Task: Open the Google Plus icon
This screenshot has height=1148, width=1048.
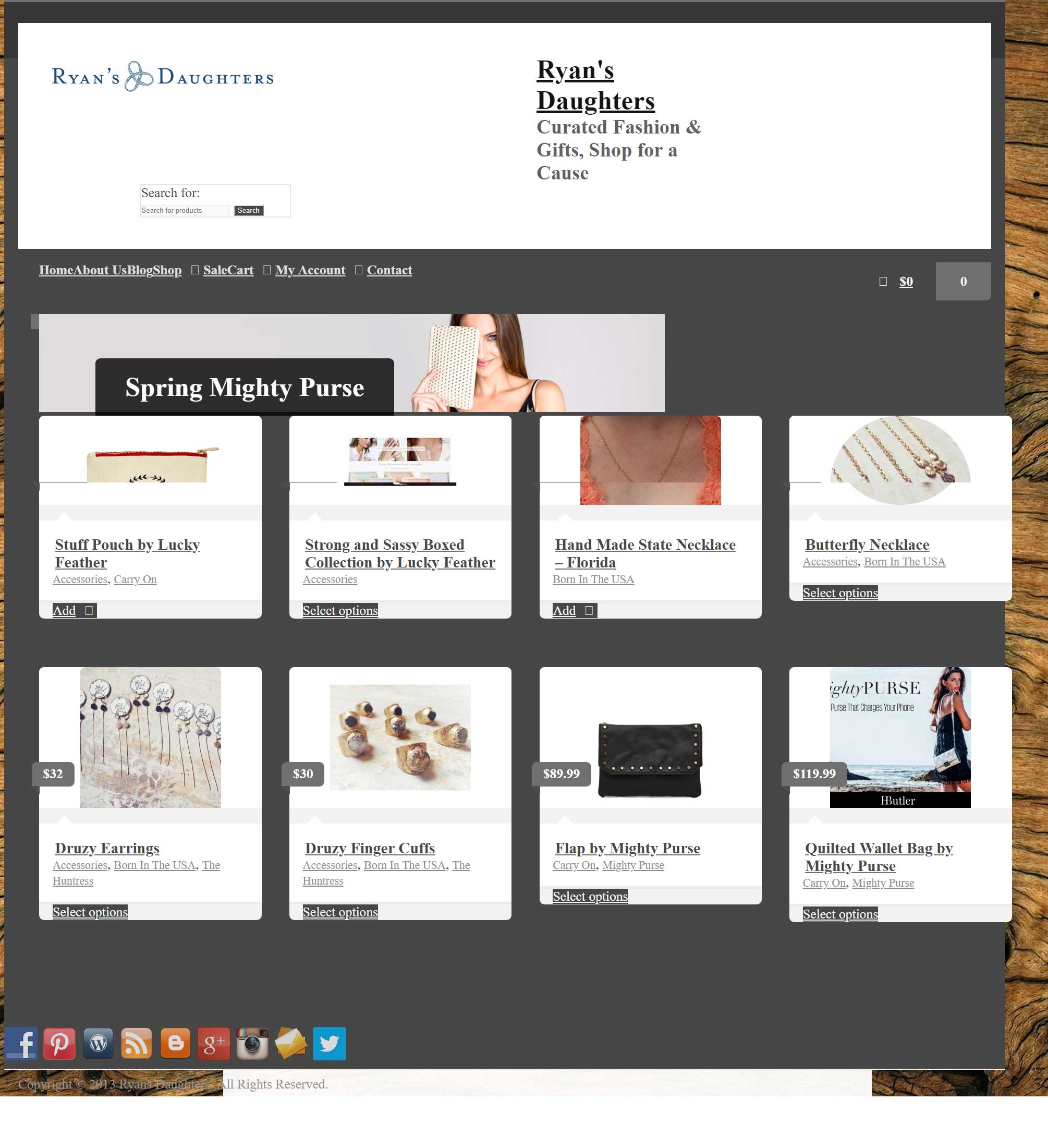Action: point(214,1043)
